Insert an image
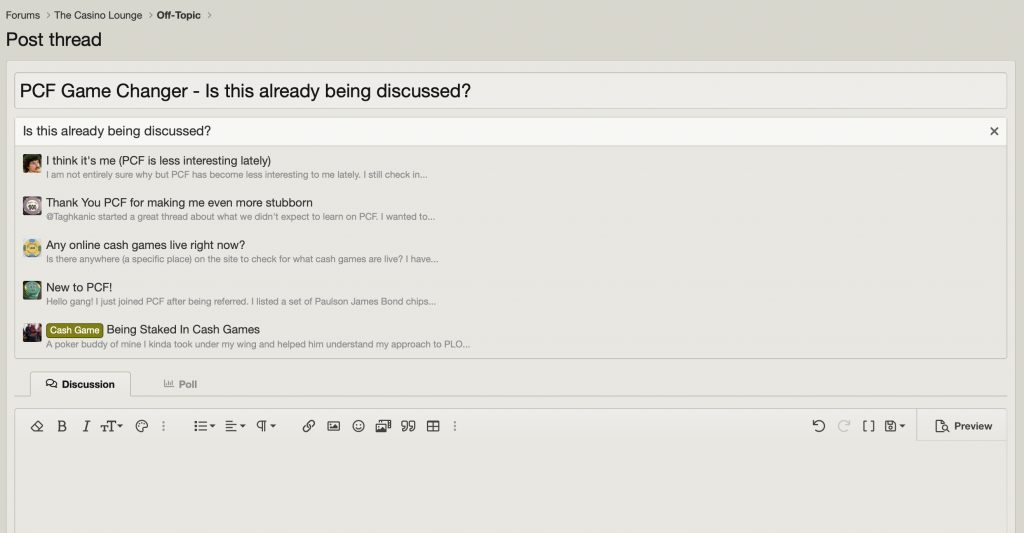The width and height of the screenshot is (1024, 533). (x=334, y=426)
